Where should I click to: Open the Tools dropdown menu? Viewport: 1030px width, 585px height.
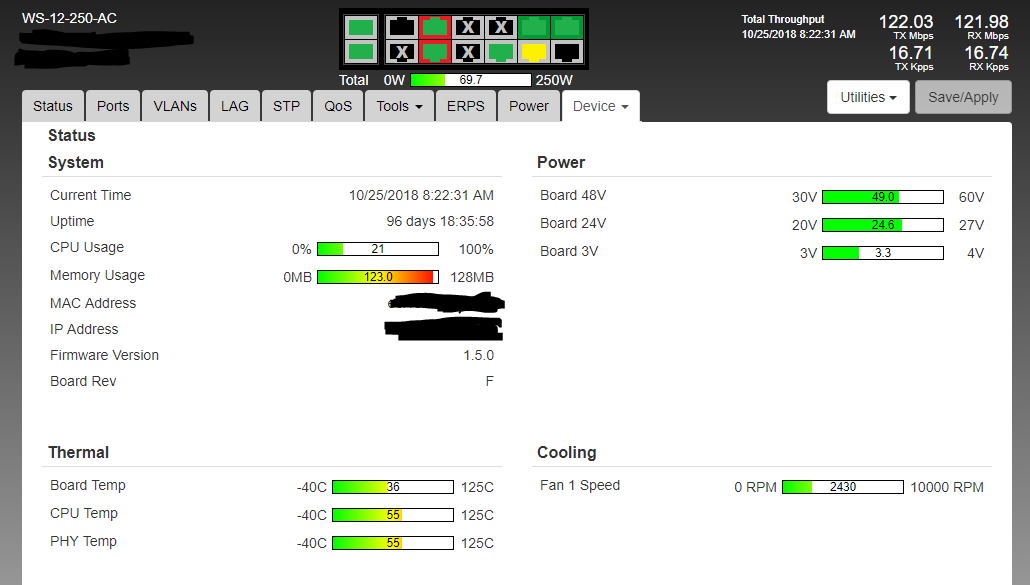399,106
